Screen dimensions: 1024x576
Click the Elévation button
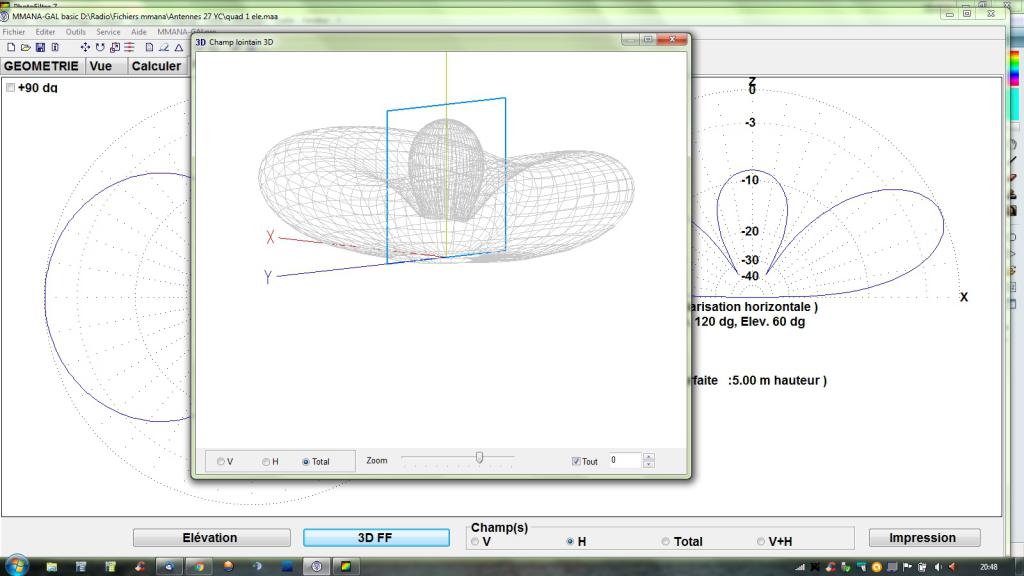pos(212,537)
